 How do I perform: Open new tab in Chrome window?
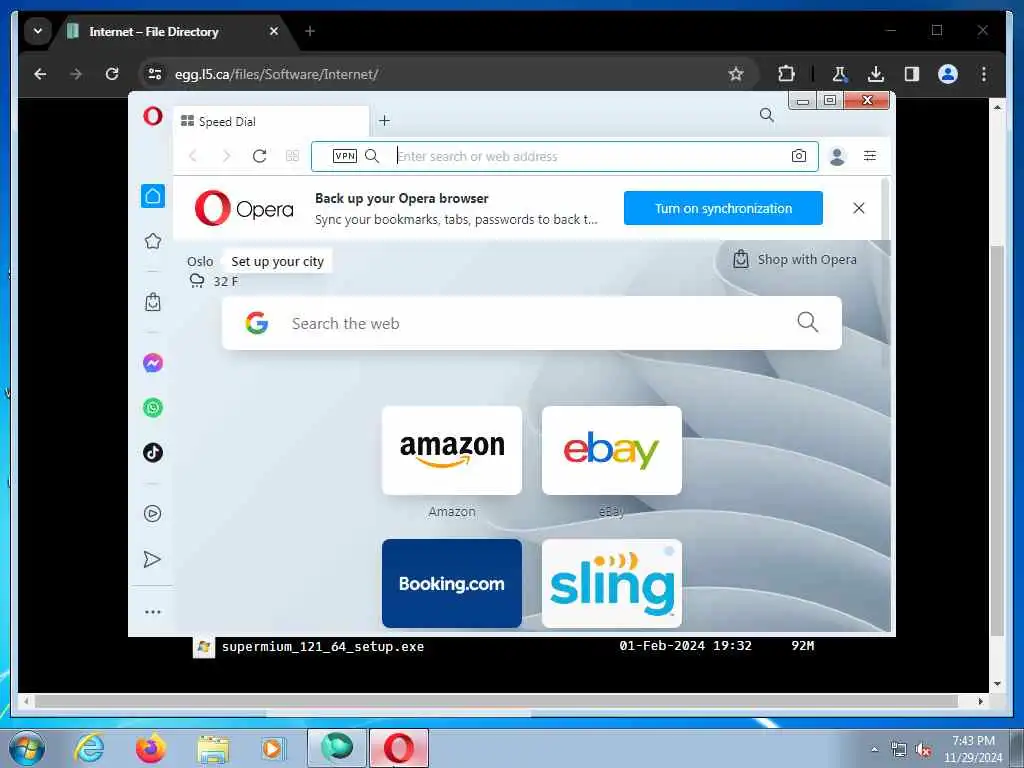click(x=310, y=31)
